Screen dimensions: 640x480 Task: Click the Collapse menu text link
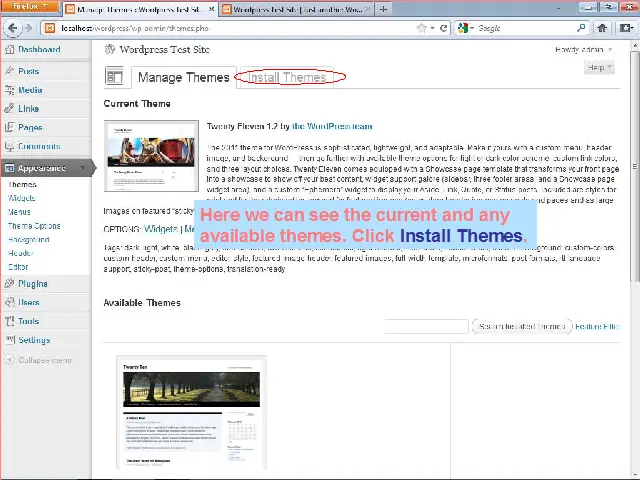pyautogui.click(x=45, y=360)
